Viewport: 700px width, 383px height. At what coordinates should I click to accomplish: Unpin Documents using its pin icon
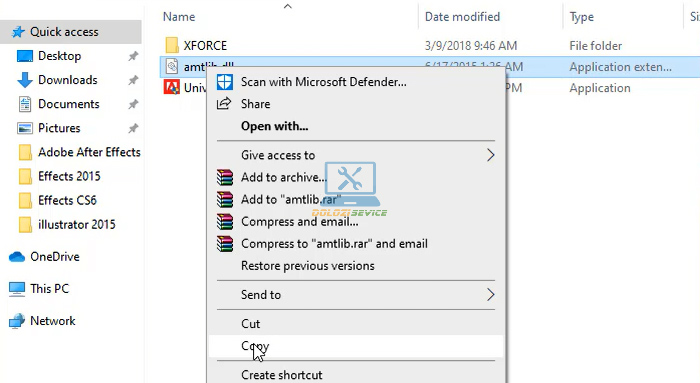133,104
